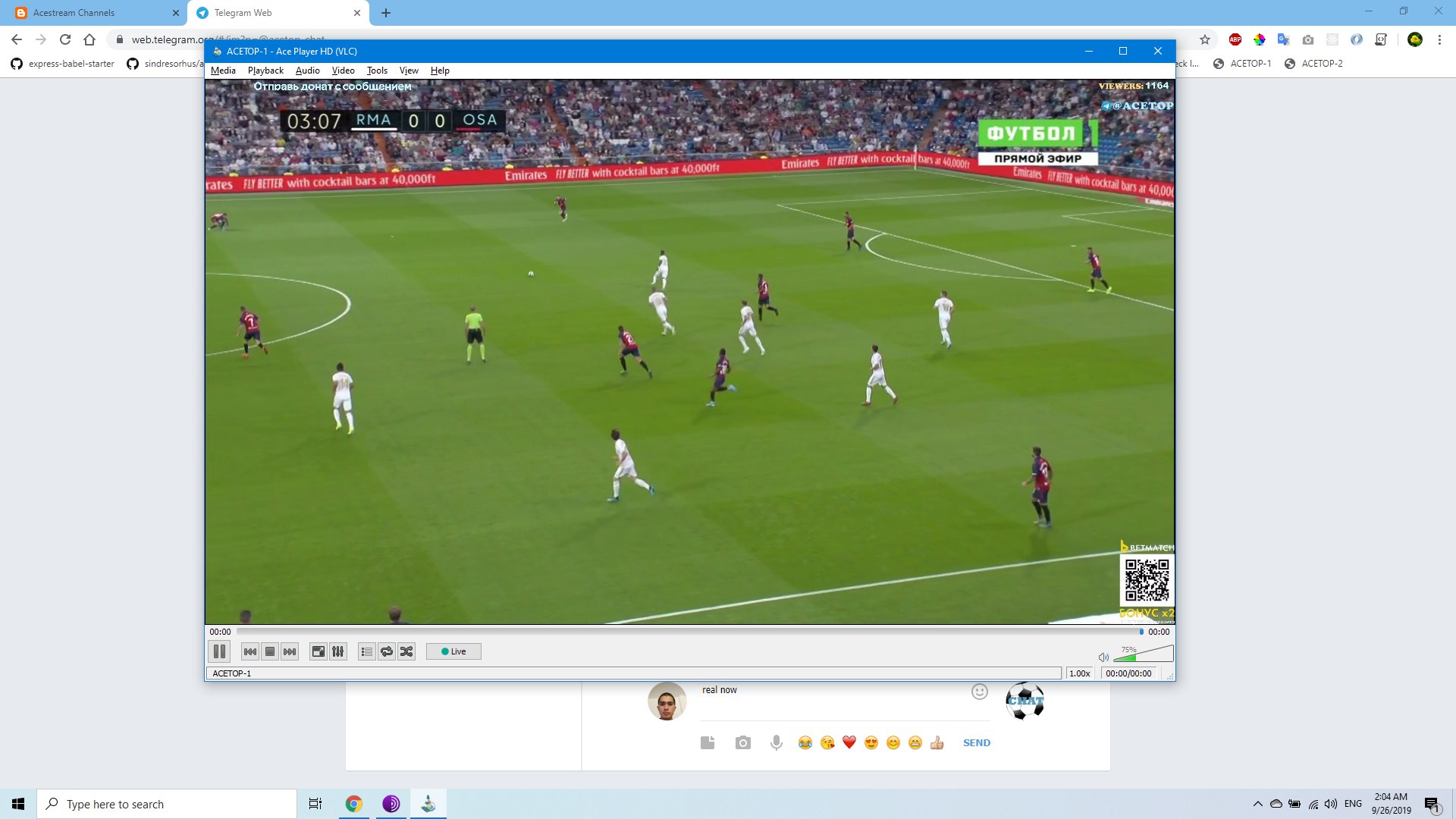
Task: Adjust the 75% volume slider
Action: [1144, 653]
